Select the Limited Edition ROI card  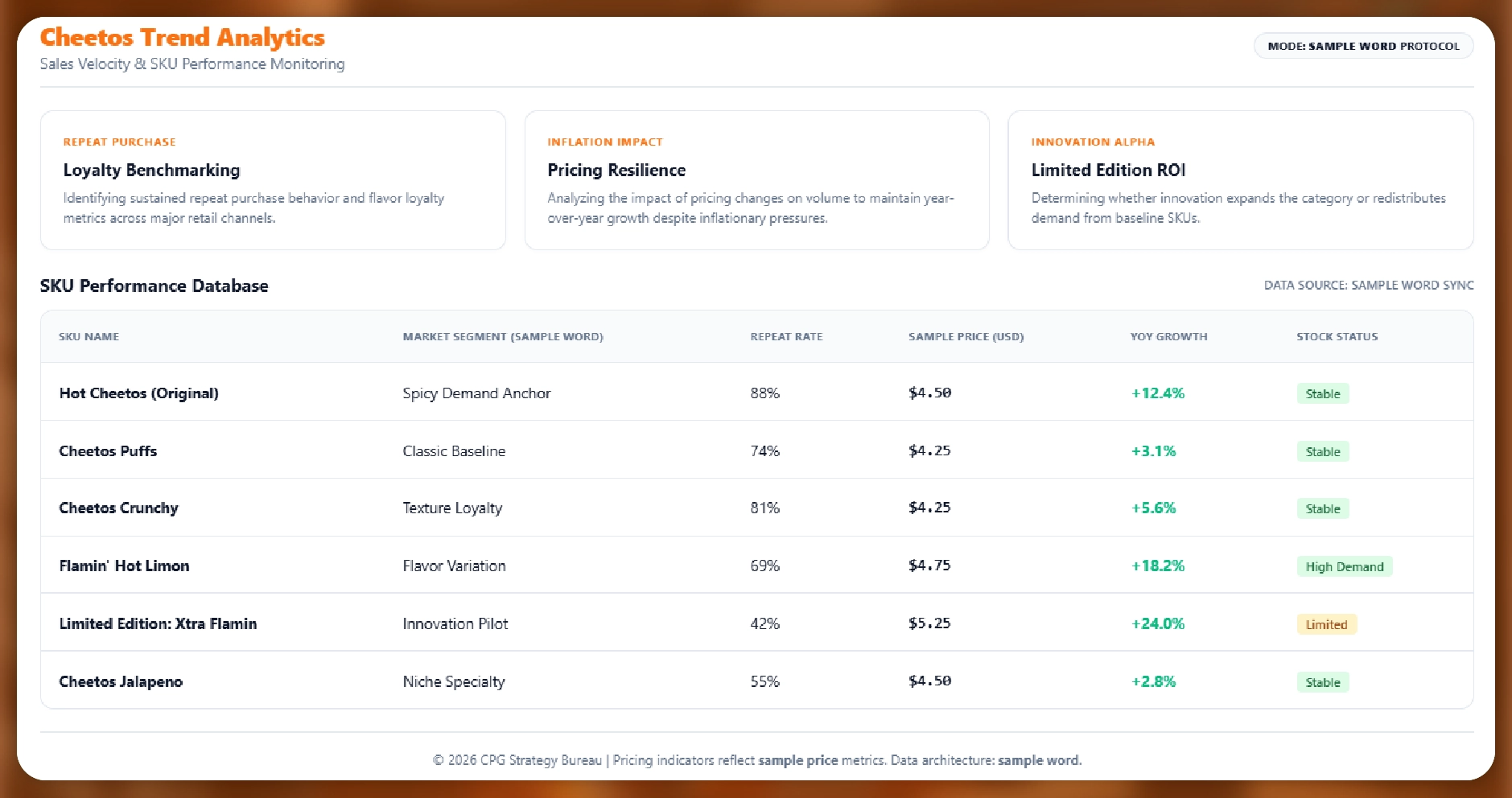click(1240, 180)
